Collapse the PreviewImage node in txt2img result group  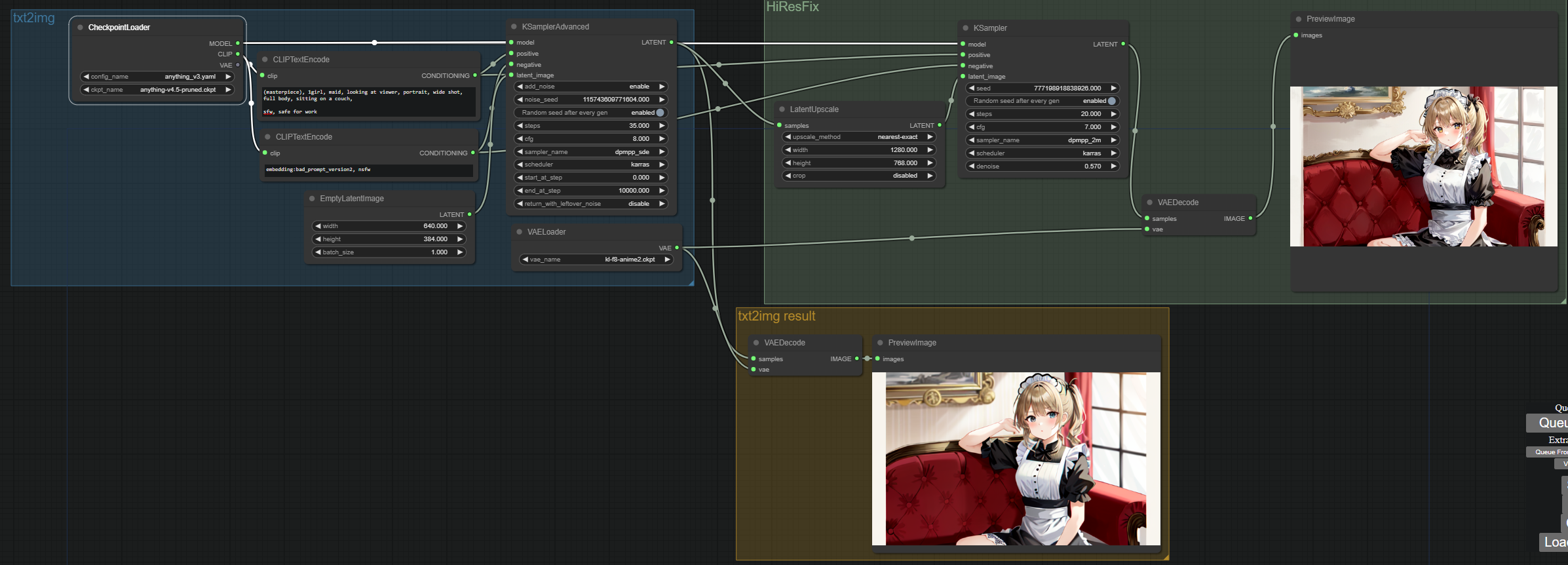tap(880, 343)
